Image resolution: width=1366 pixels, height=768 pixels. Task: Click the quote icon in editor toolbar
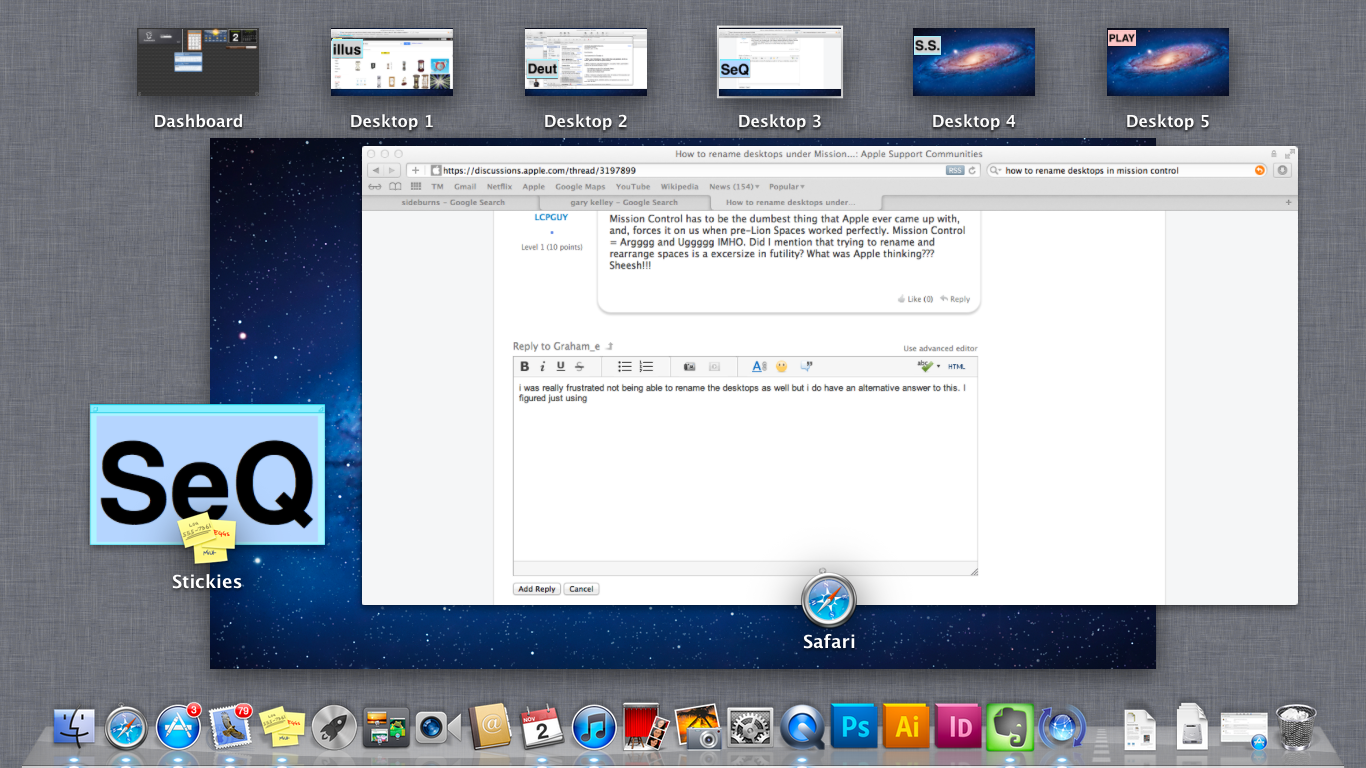tap(807, 367)
